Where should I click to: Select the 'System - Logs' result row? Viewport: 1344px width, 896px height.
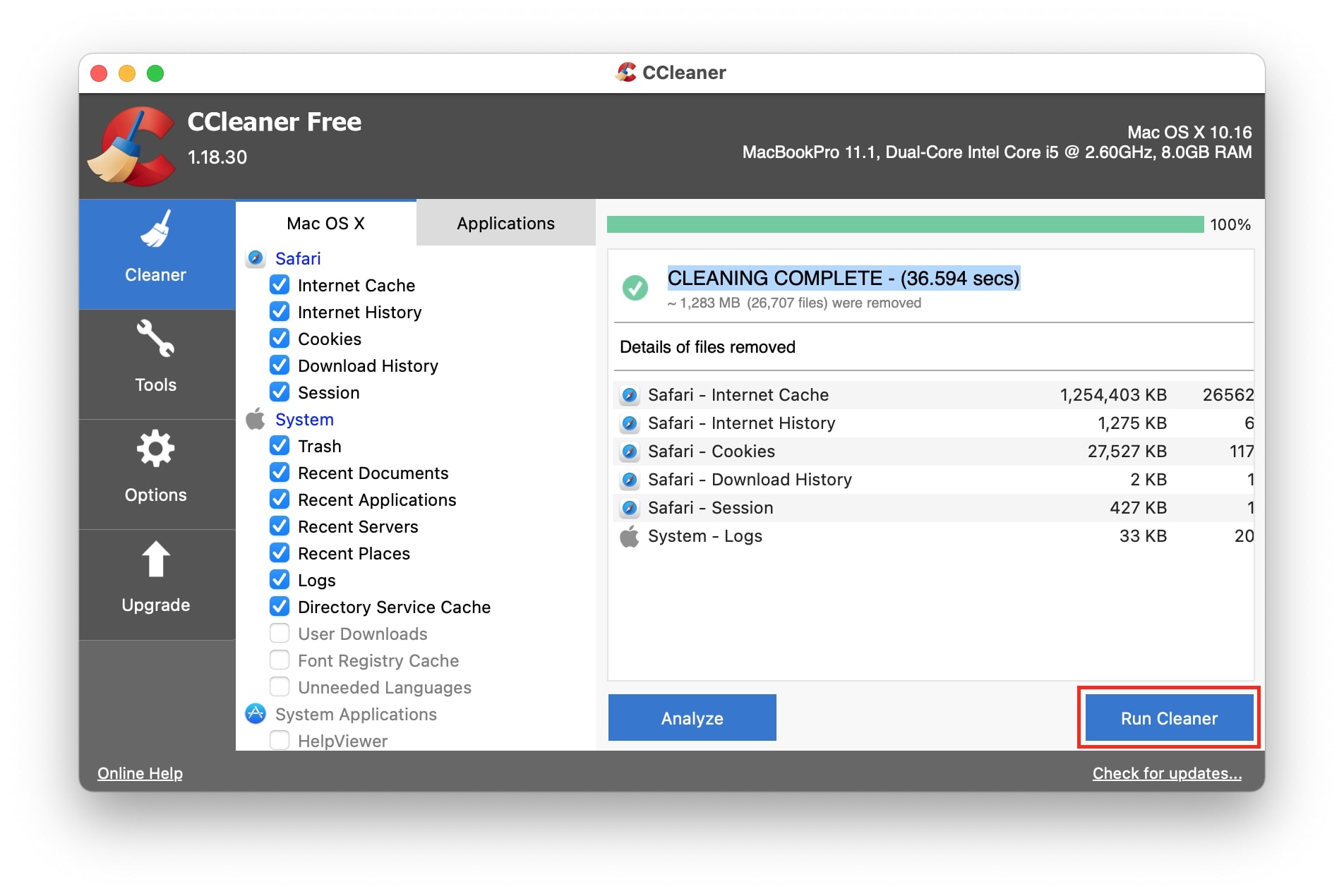tap(934, 536)
